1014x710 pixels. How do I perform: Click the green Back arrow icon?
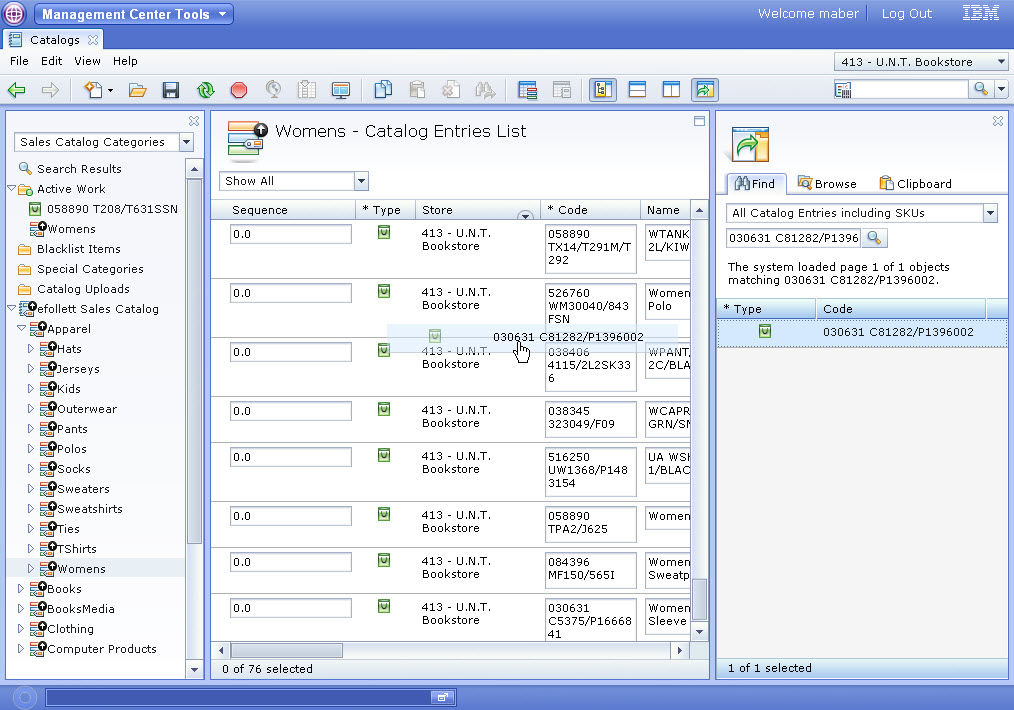tap(17, 90)
